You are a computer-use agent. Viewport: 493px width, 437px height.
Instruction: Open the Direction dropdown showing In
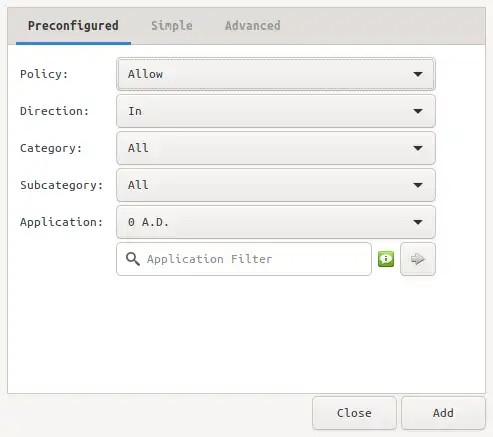coord(276,111)
